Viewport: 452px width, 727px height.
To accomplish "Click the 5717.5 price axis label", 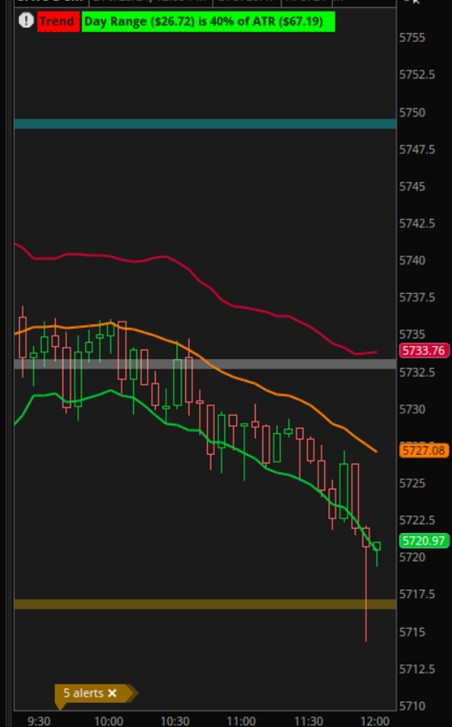I will tap(417, 594).
